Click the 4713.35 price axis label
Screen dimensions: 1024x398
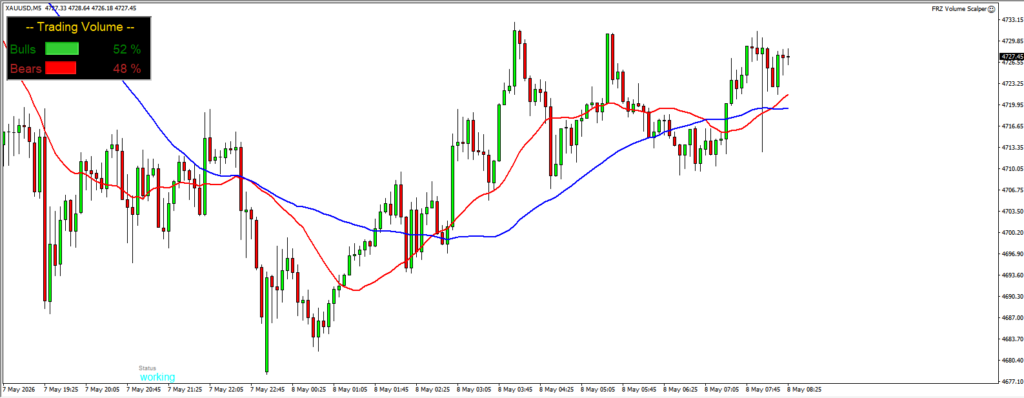[x=1011, y=148]
